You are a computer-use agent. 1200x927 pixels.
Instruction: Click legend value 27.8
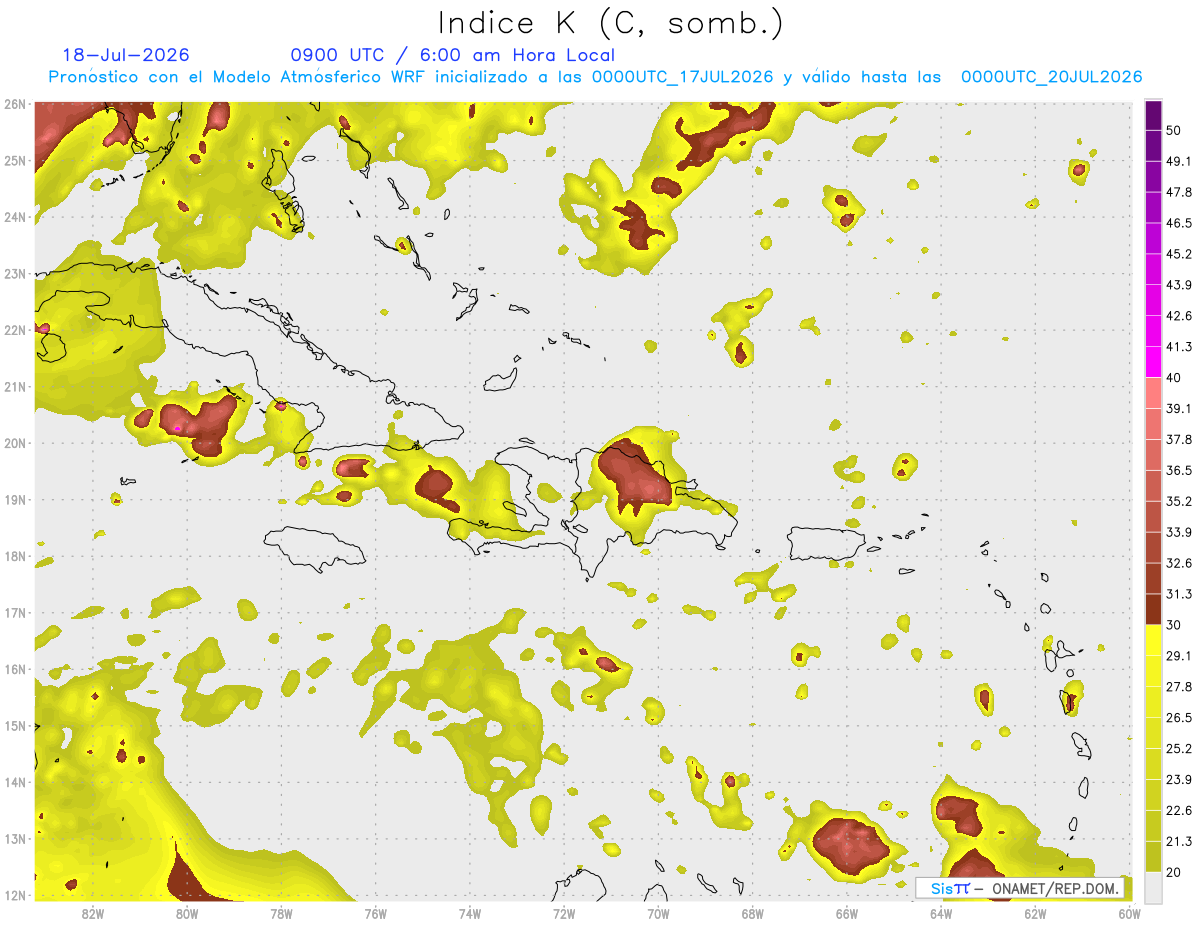[1178, 686]
